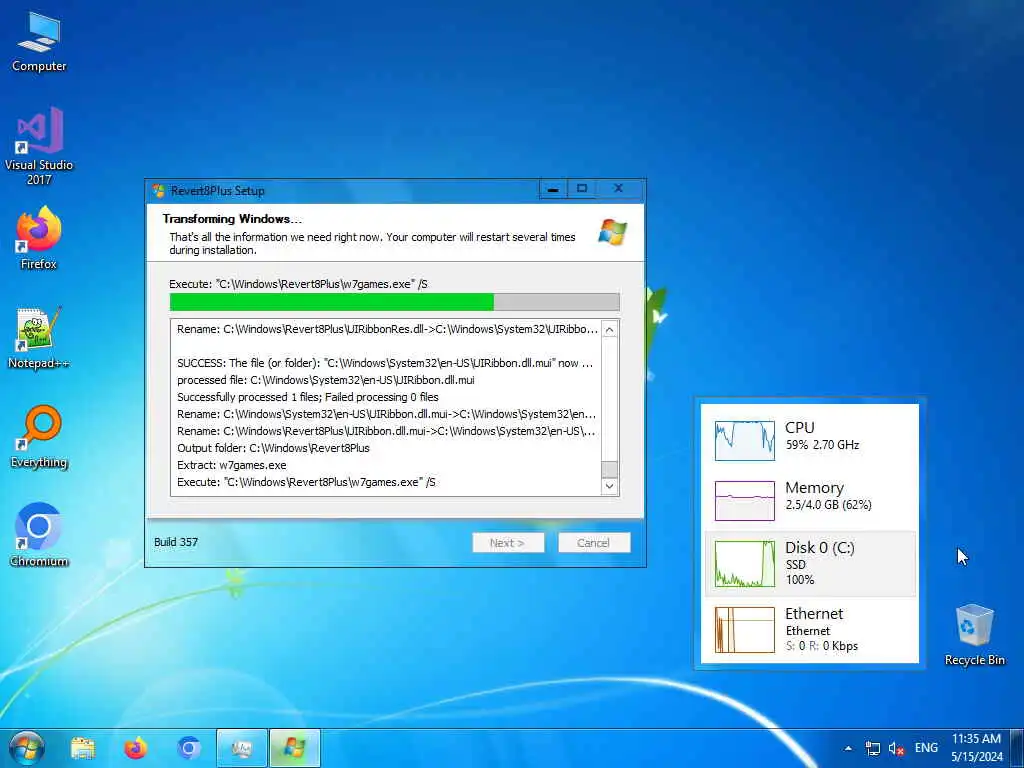Click the Execute w7games.exe status text above progress
Image resolution: width=1024 pixels, height=768 pixels.
(298, 284)
